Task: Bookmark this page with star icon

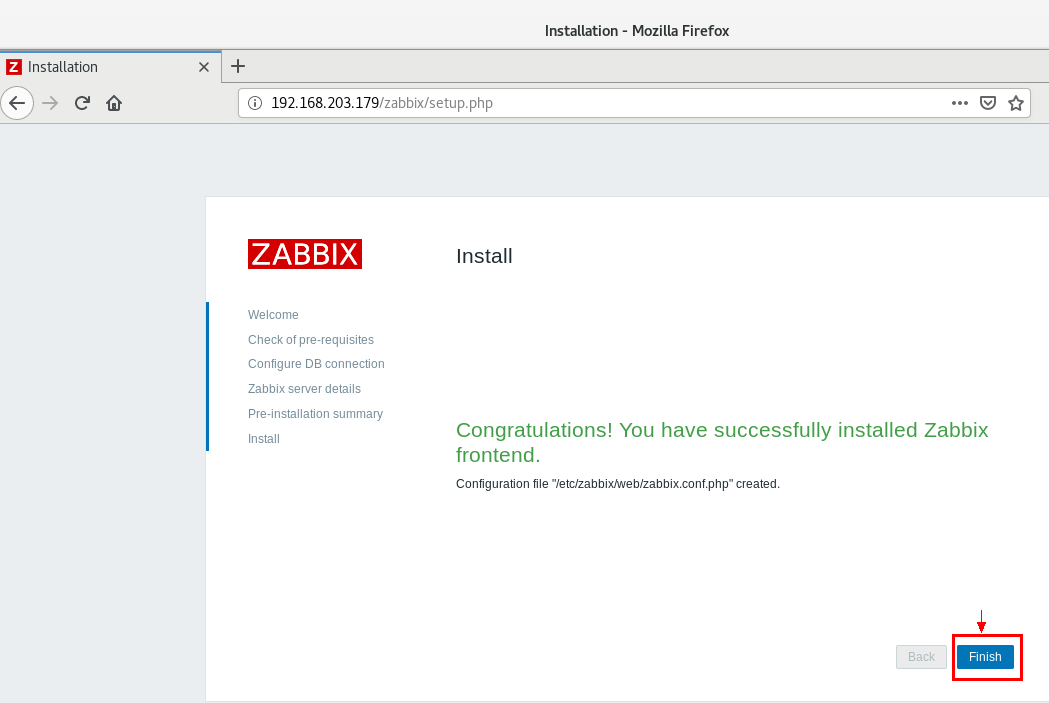Action: pos(1016,103)
